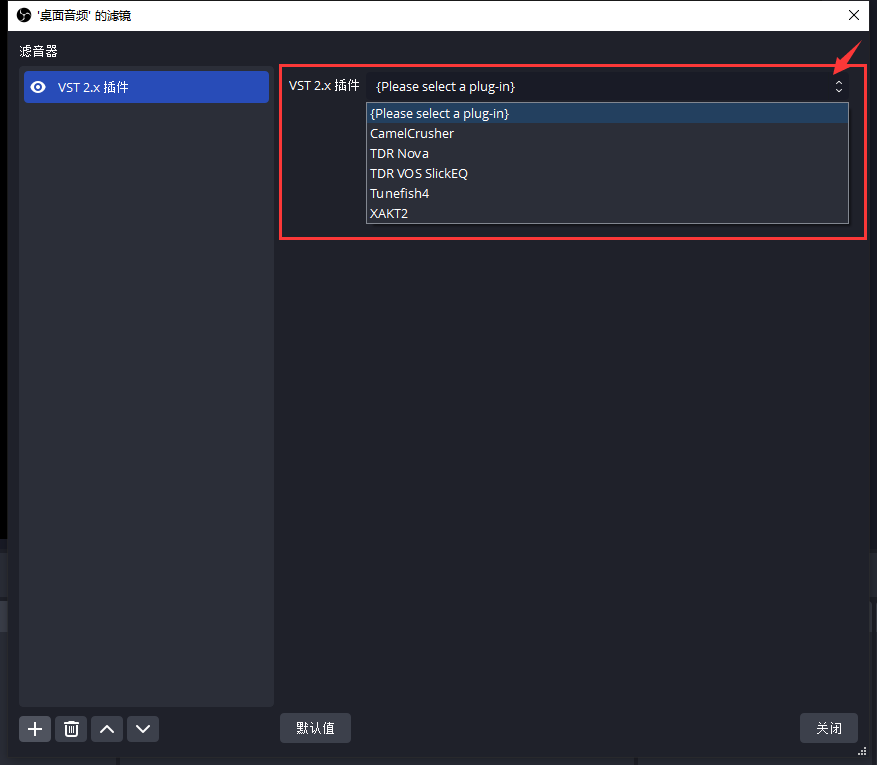Viewport: 877px width, 765px height.
Task: Choose CamelCrusher from the plug-in list
Action: click(607, 133)
